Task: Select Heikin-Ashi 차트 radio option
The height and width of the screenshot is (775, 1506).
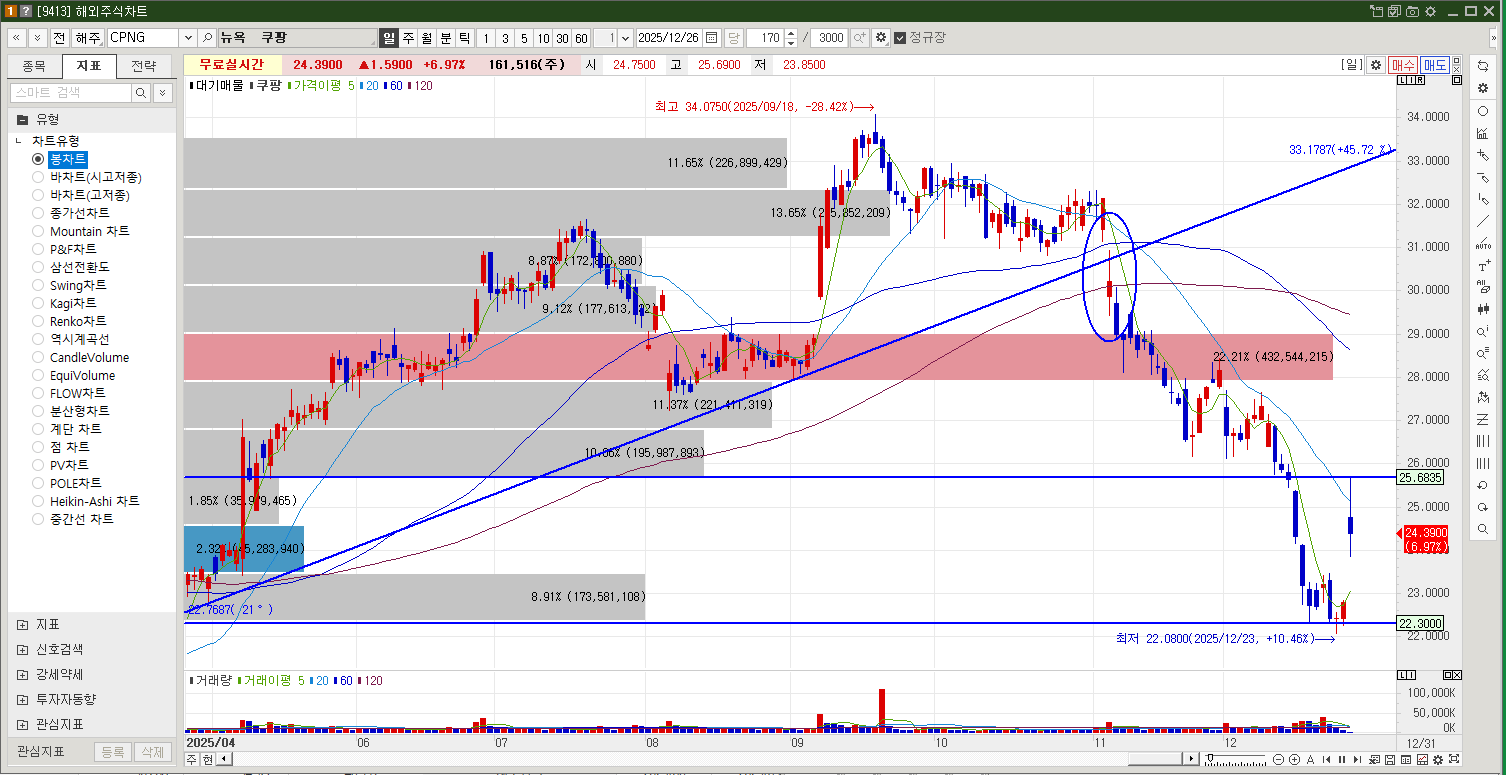Action: pyautogui.click(x=38, y=501)
